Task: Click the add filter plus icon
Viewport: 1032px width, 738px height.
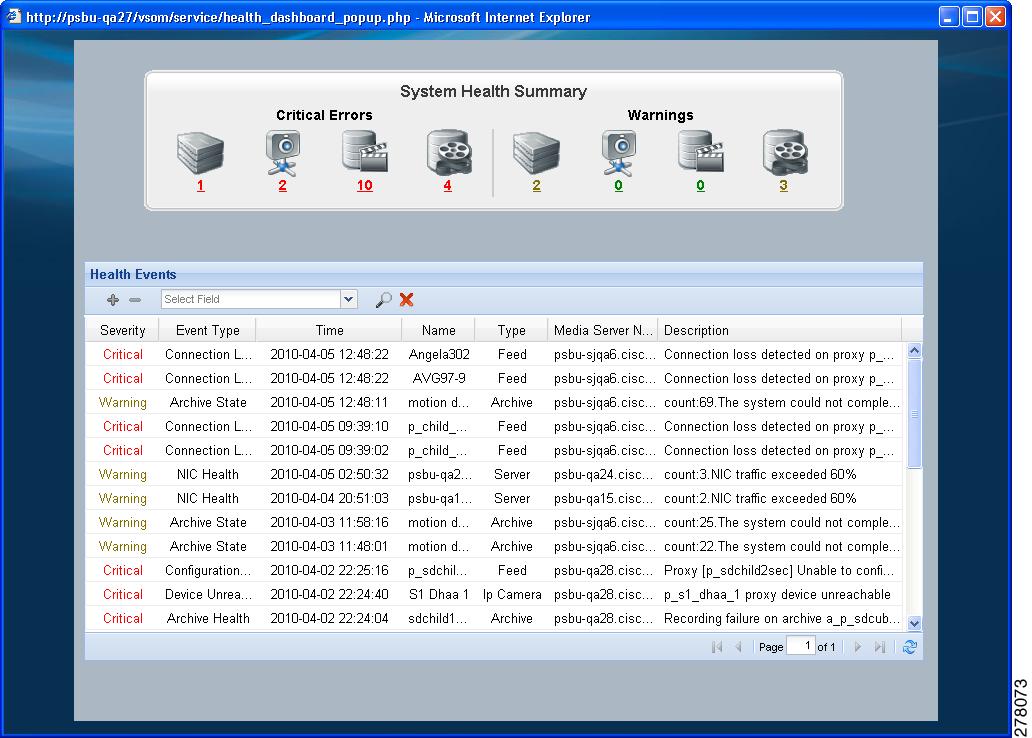Action: pyautogui.click(x=112, y=299)
